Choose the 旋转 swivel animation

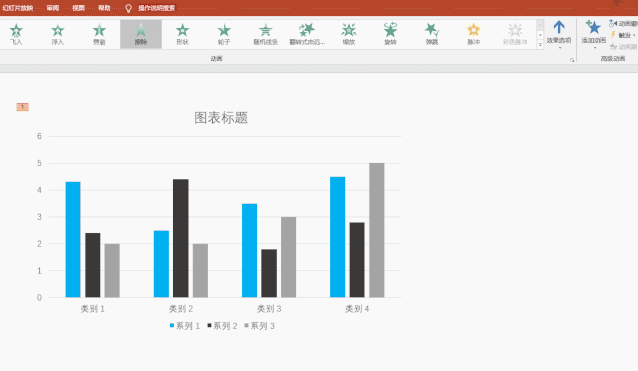pyautogui.click(x=390, y=34)
